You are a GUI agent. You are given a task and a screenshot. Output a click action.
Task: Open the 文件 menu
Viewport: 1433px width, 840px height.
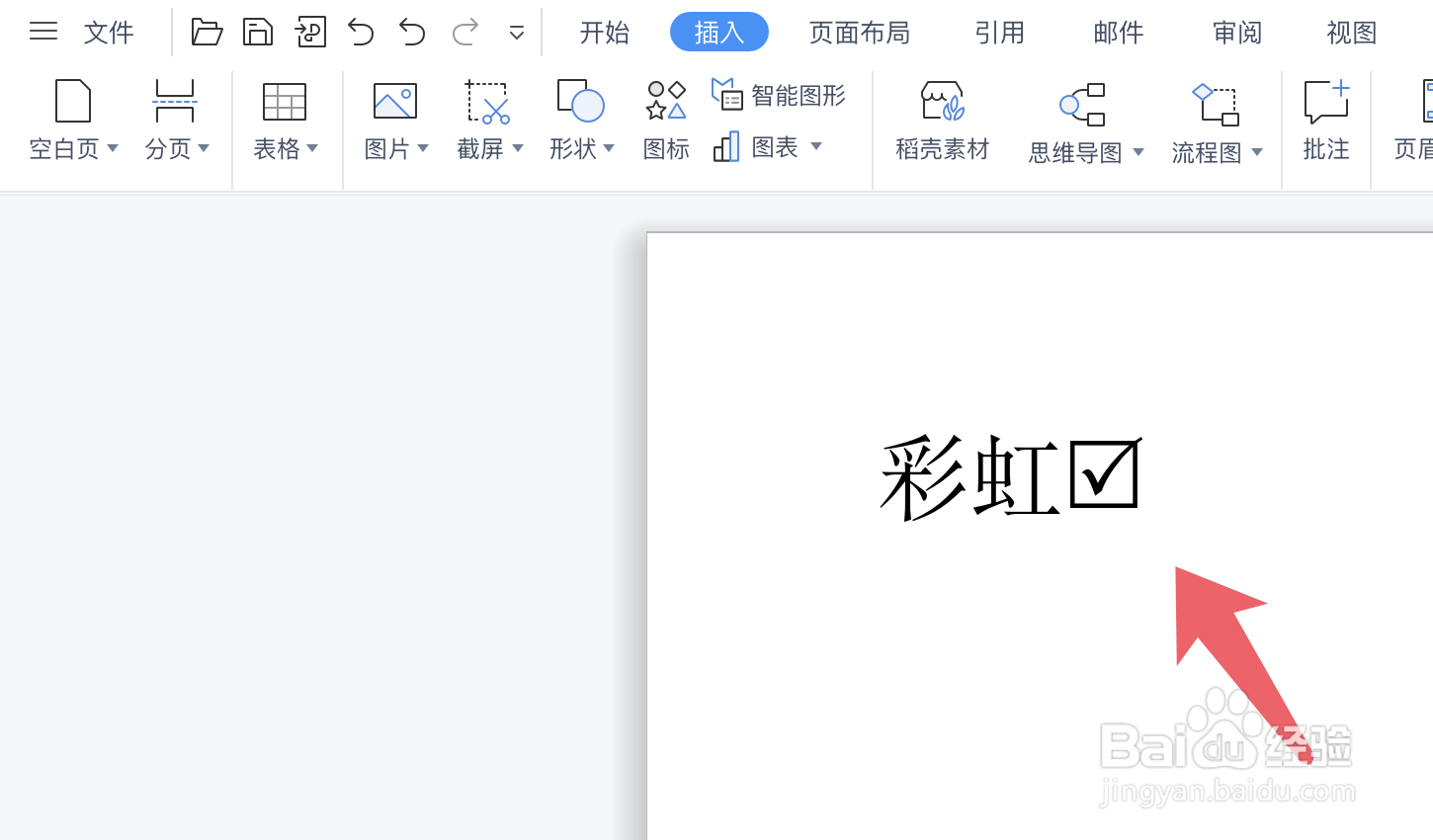(109, 33)
